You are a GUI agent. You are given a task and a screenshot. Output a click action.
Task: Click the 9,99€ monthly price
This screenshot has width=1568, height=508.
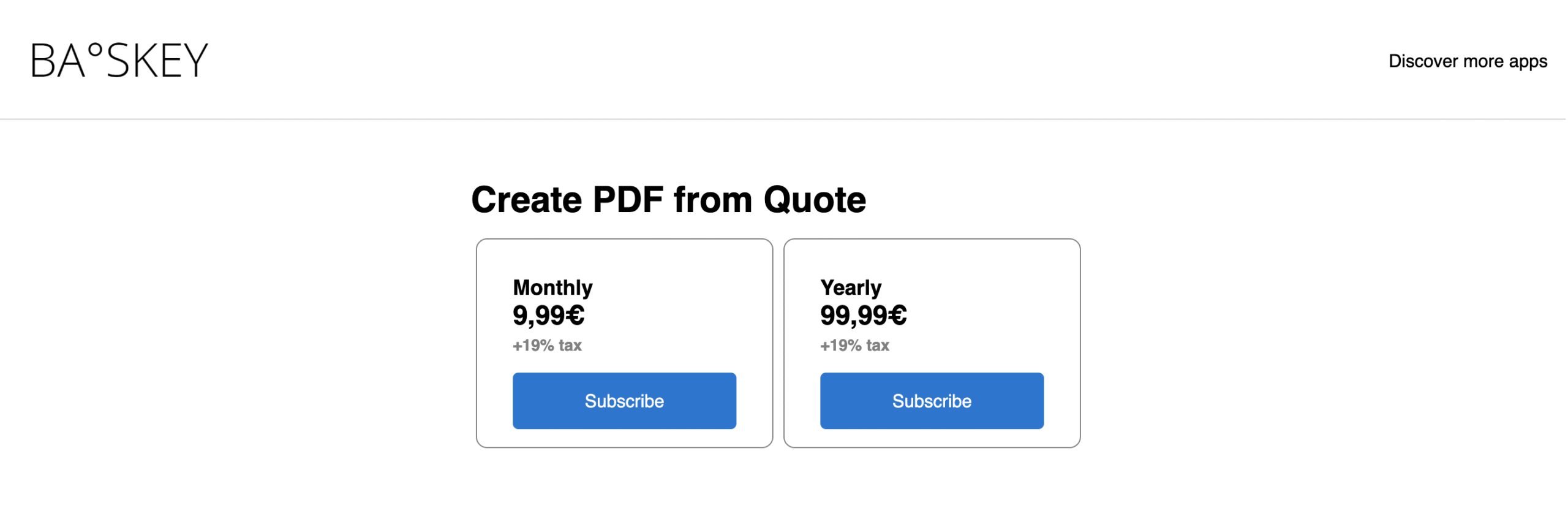[x=548, y=316]
